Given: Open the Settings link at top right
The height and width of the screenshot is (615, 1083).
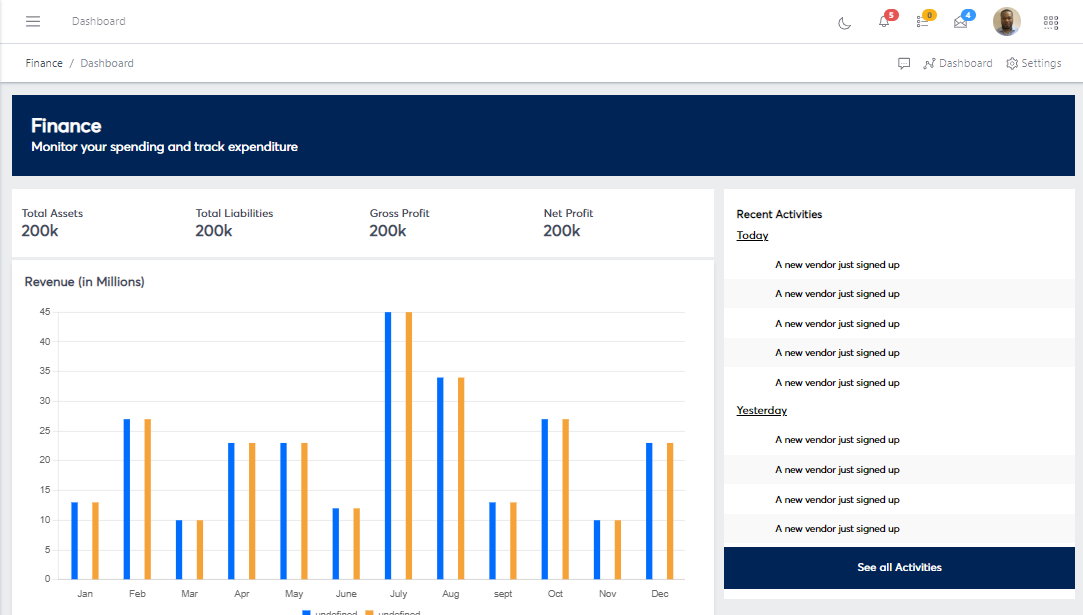Looking at the screenshot, I should pos(1040,63).
